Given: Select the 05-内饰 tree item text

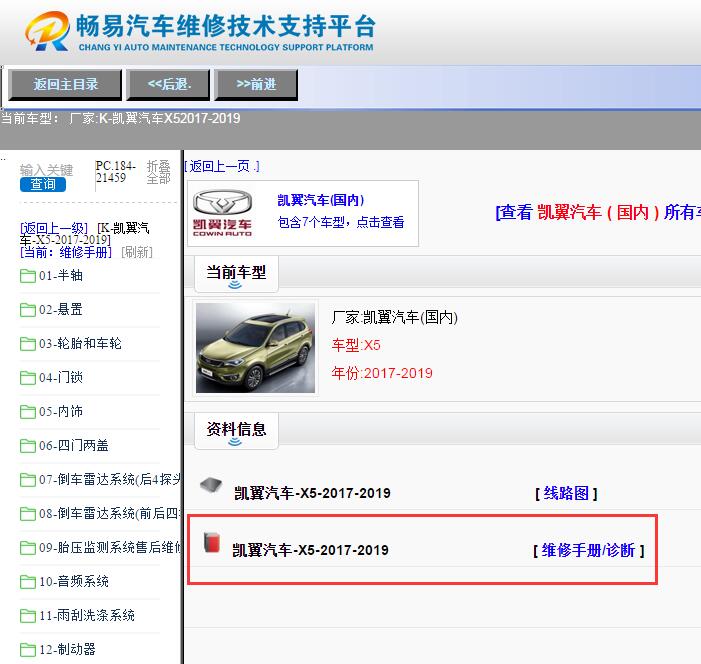Looking at the screenshot, I should tap(61, 411).
